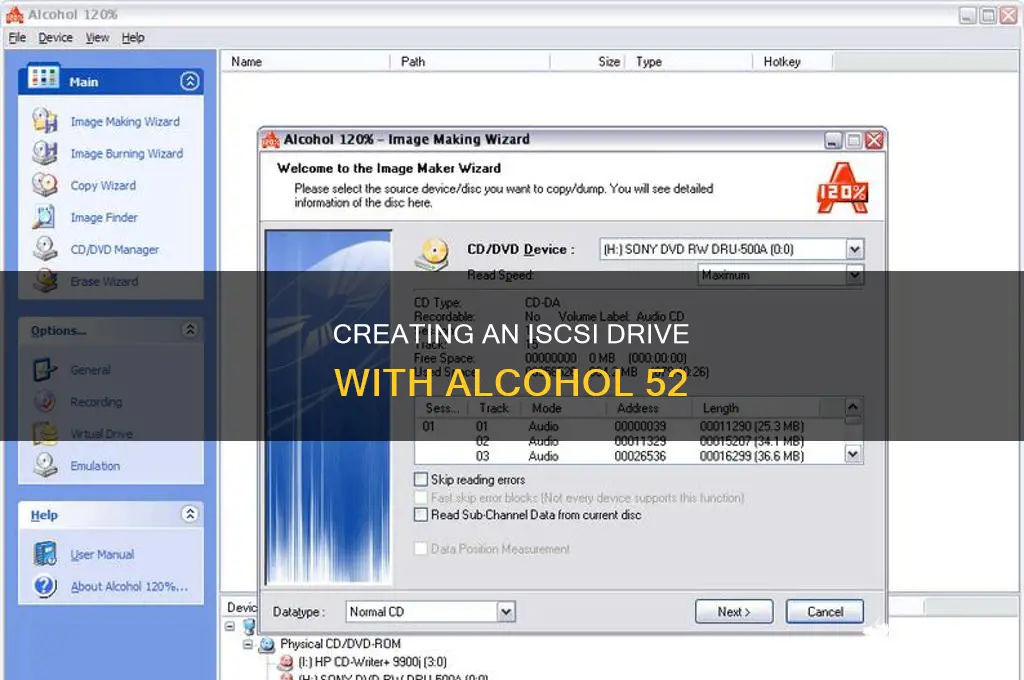Click the Length column header in track list
The height and width of the screenshot is (680, 1024).
pyautogui.click(x=756, y=408)
